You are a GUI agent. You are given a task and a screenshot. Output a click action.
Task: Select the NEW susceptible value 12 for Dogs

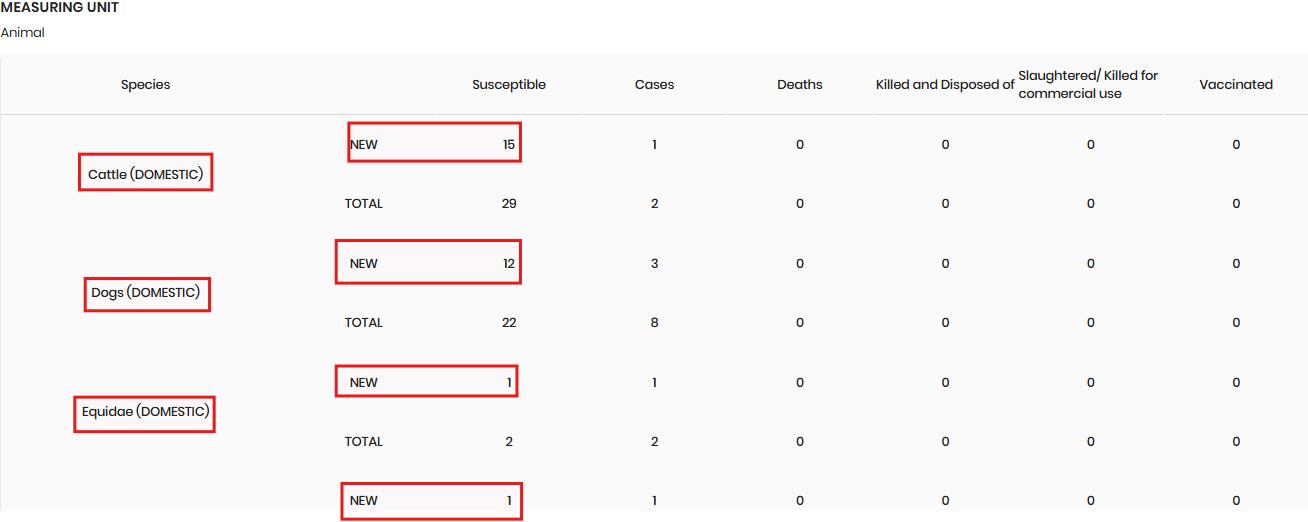click(508, 264)
